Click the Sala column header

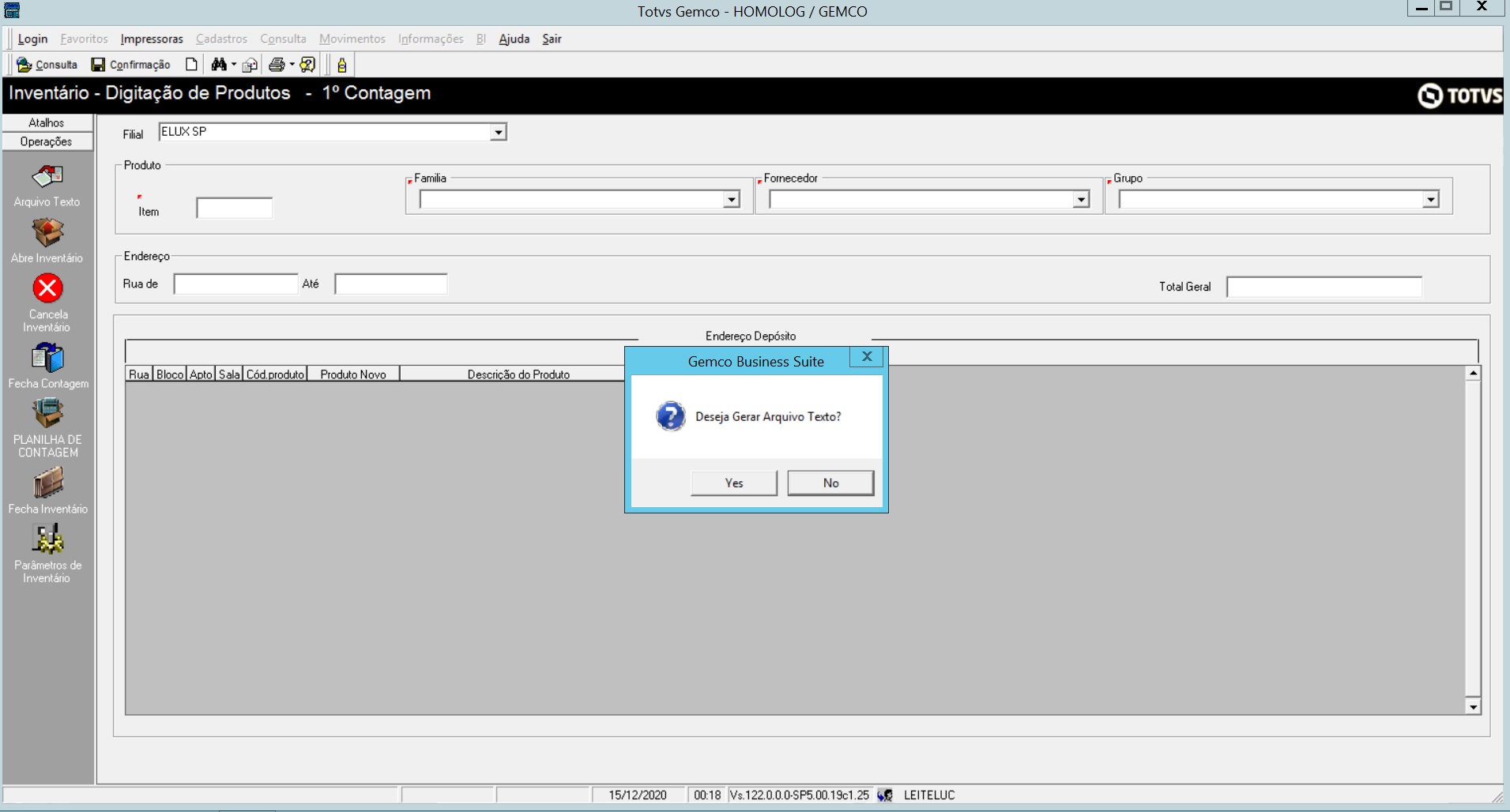[x=229, y=374]
